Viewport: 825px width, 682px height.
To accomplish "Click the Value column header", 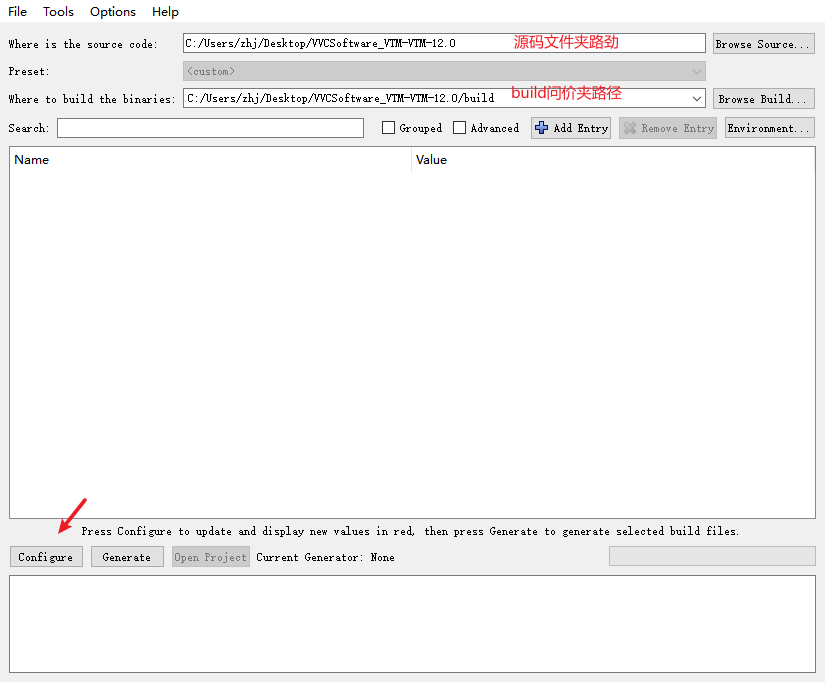I will tap(613, 159).
